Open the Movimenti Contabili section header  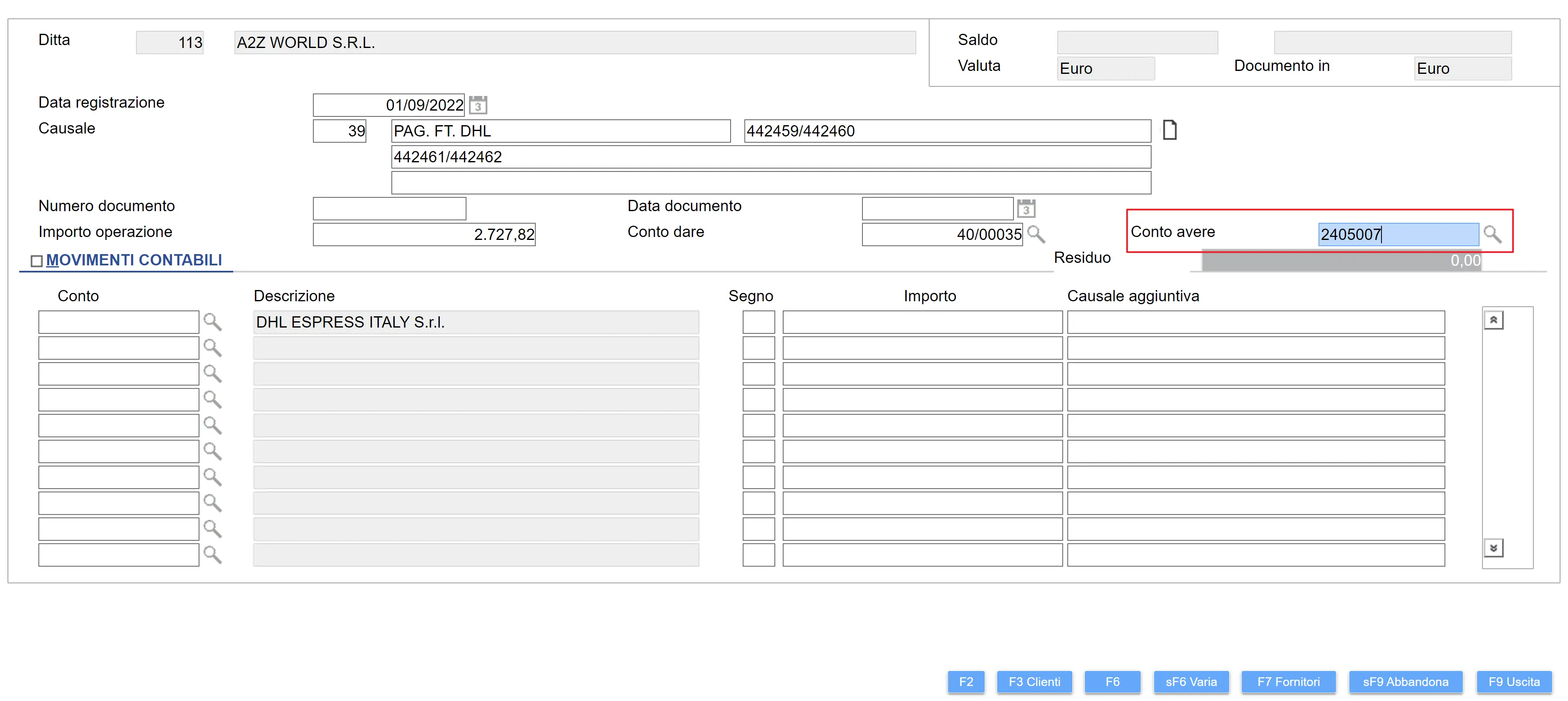[134, 260]
